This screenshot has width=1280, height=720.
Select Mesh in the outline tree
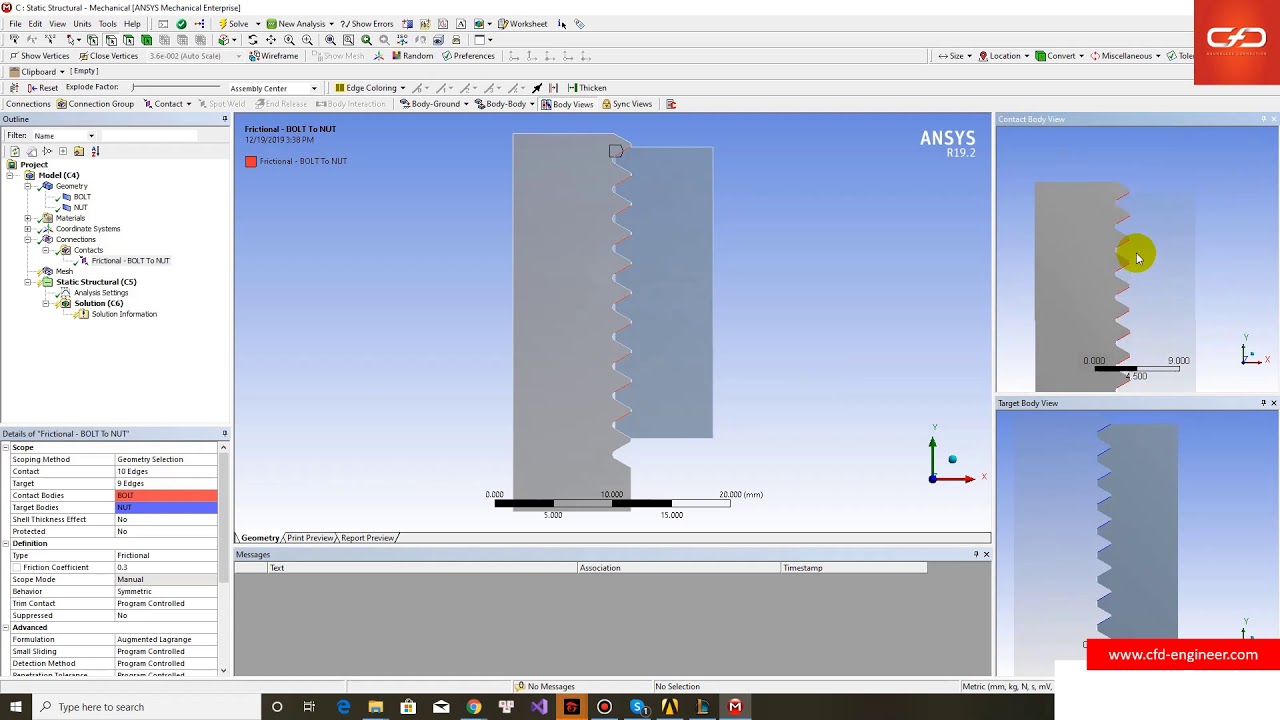click(x=64, y=271)
